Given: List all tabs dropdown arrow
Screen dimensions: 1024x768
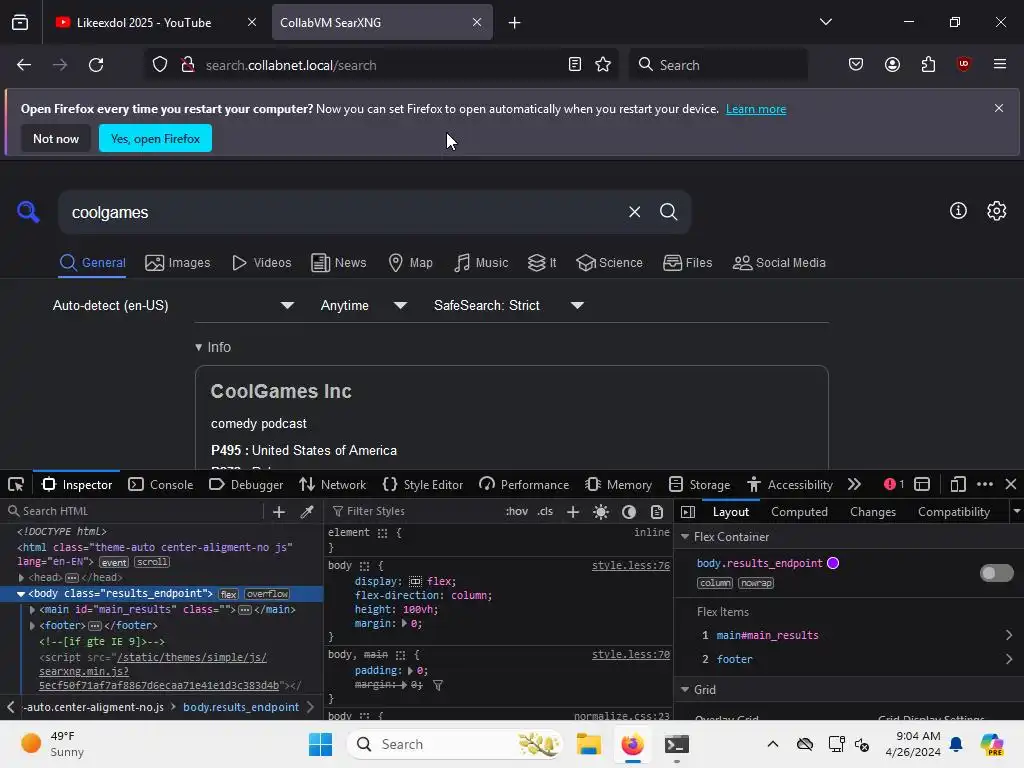Looking at the screenshot, I should point(825,22).
